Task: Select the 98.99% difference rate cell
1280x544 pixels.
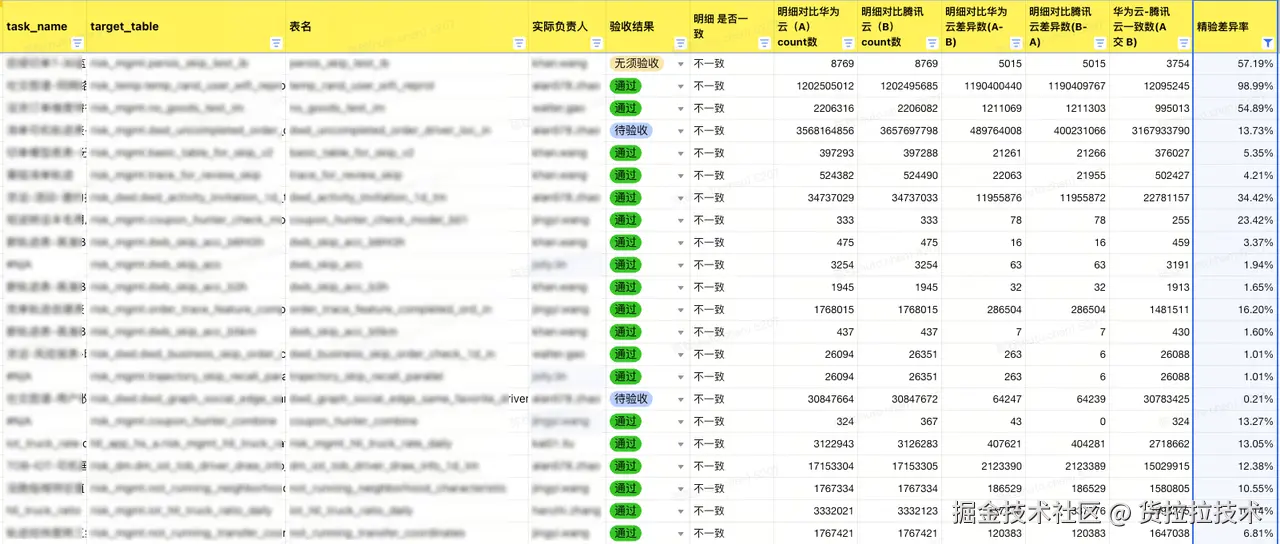Action: click(x=1236, y=86)
